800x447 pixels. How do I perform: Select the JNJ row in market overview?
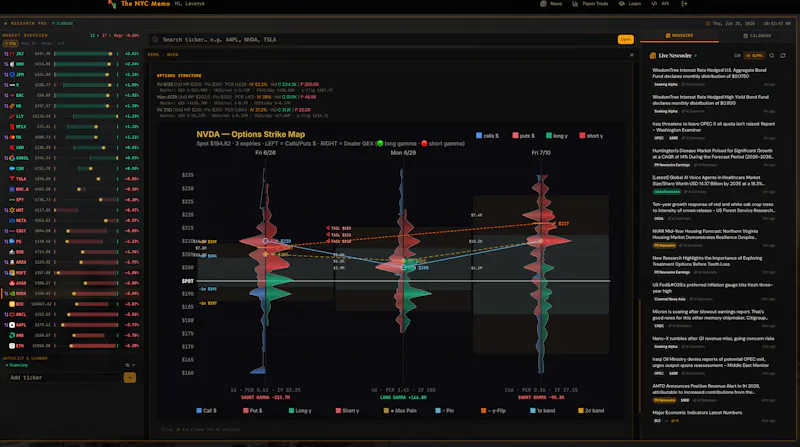[71, 54]
